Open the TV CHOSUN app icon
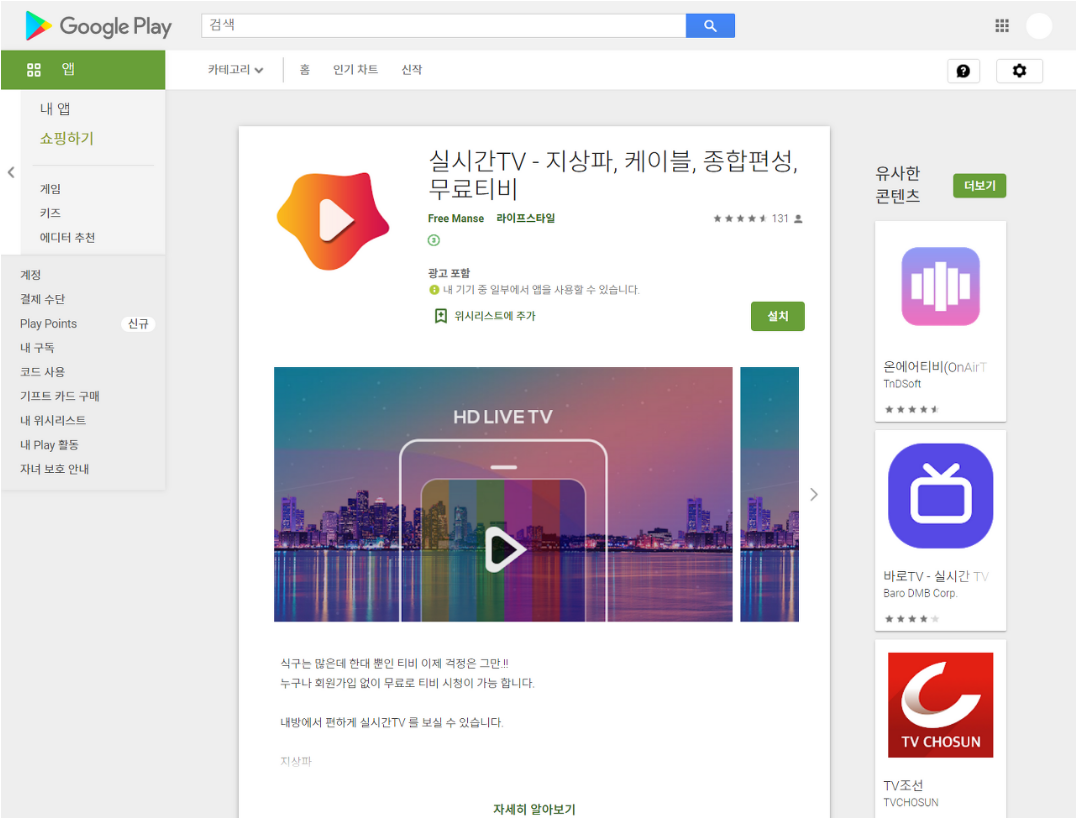 coord(940,705)
